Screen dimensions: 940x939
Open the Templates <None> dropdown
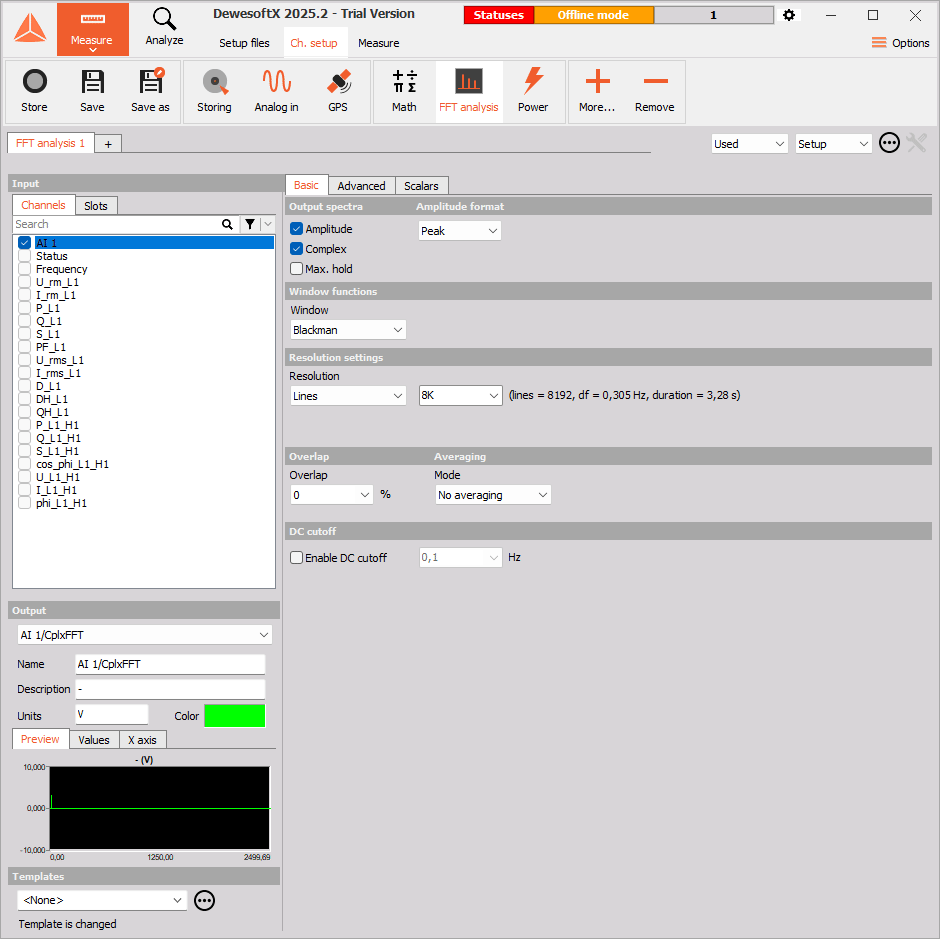[x=102, y=900]
